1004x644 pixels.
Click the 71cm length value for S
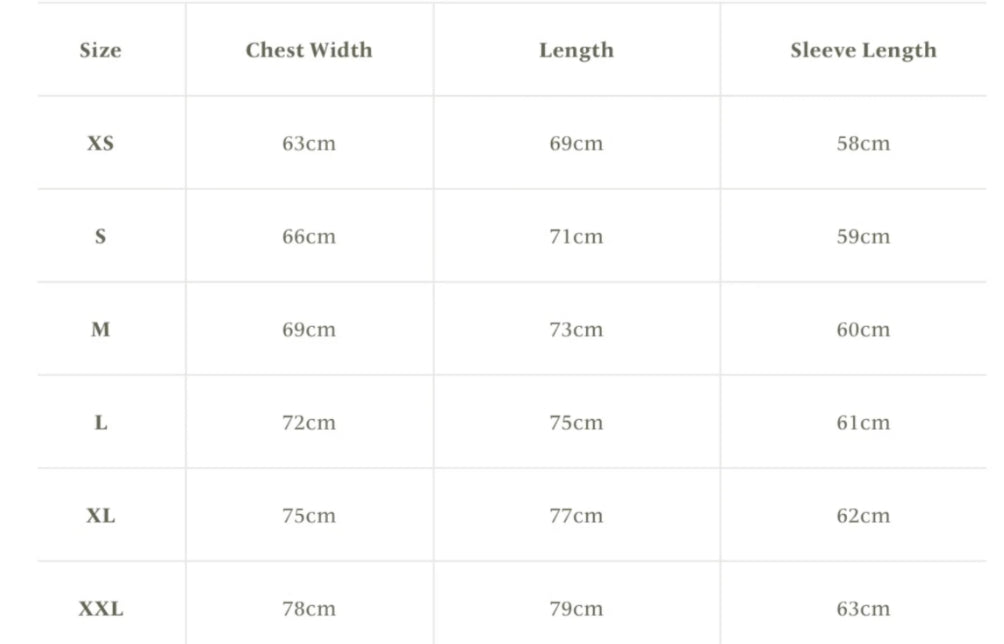tap(576, 237)
